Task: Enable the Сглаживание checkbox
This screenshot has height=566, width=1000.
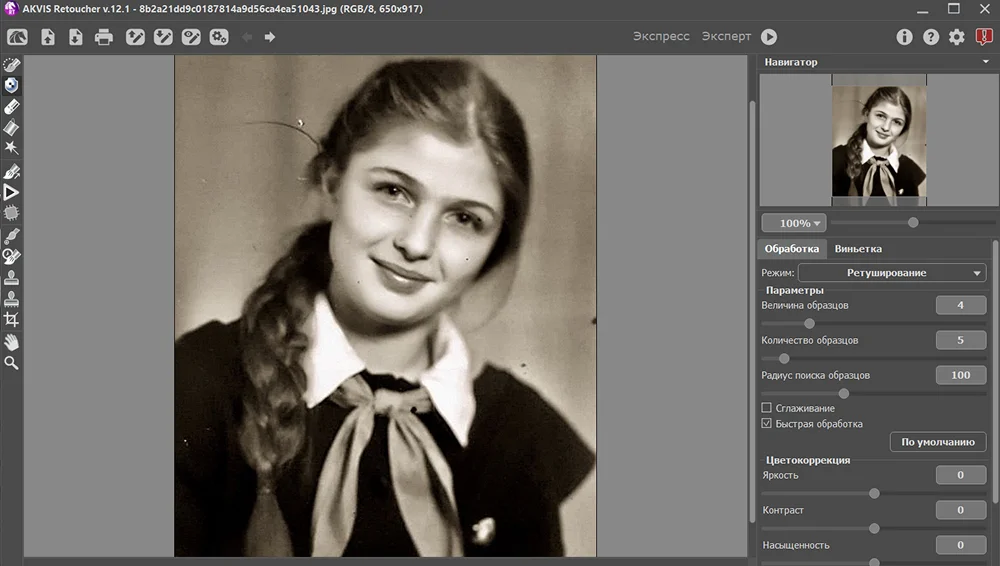Action: coord(767,408)
